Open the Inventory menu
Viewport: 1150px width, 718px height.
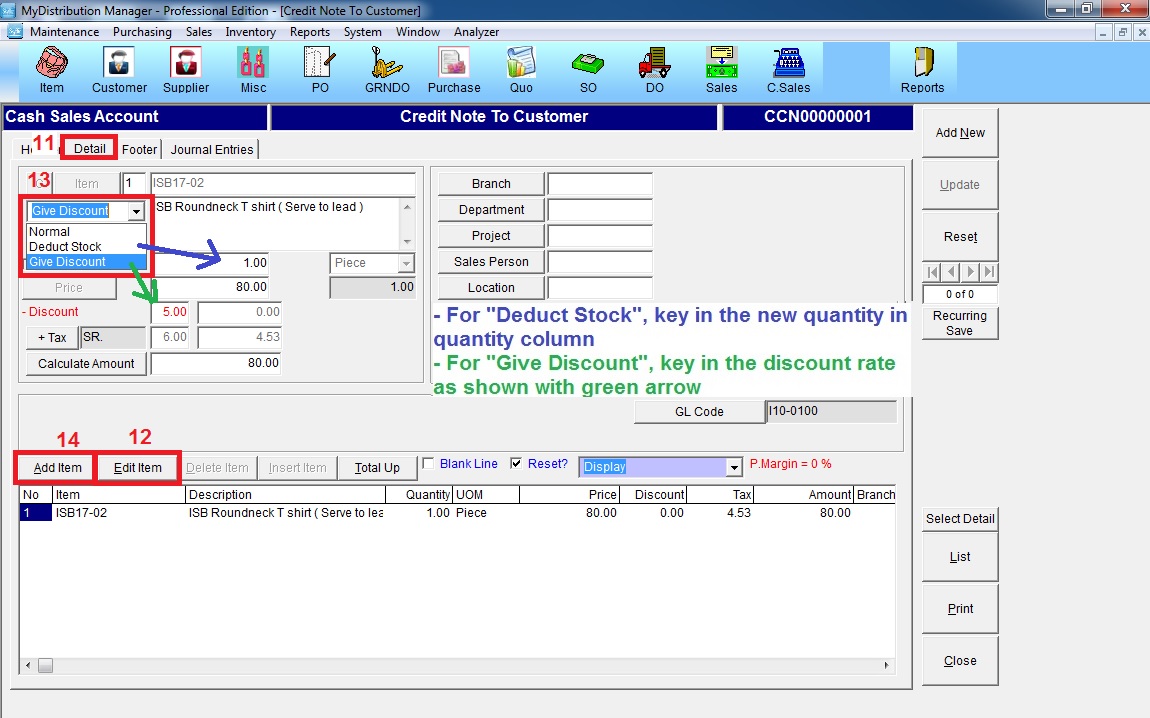pyautogui.click(x=250, y=32)
